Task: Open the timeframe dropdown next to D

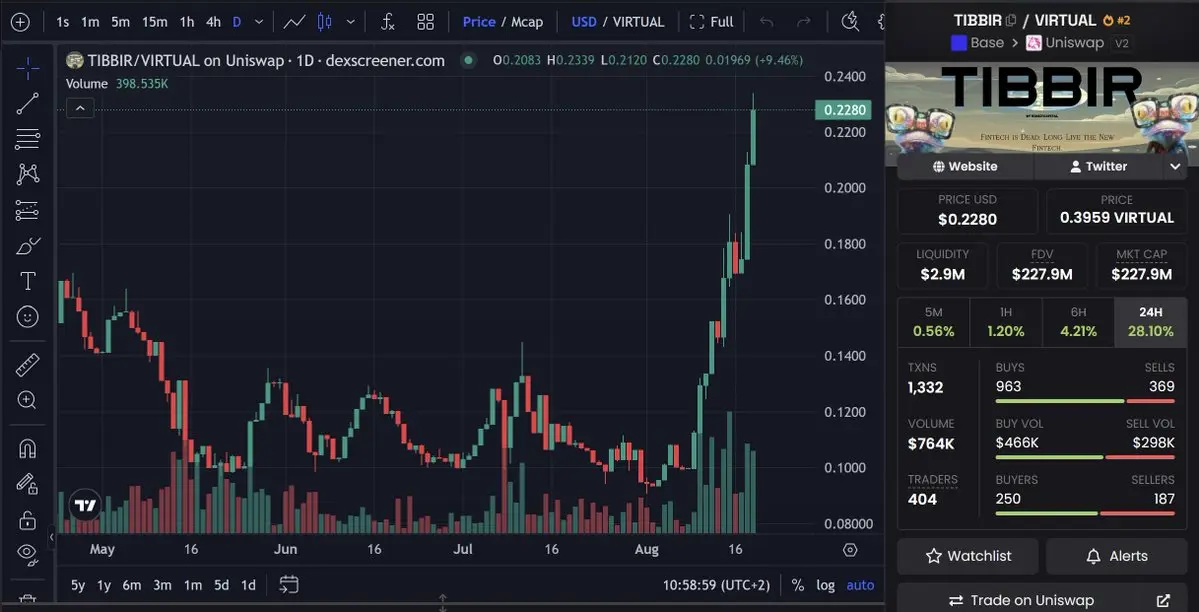Action: pyautogui.click(x=259, y=21)
